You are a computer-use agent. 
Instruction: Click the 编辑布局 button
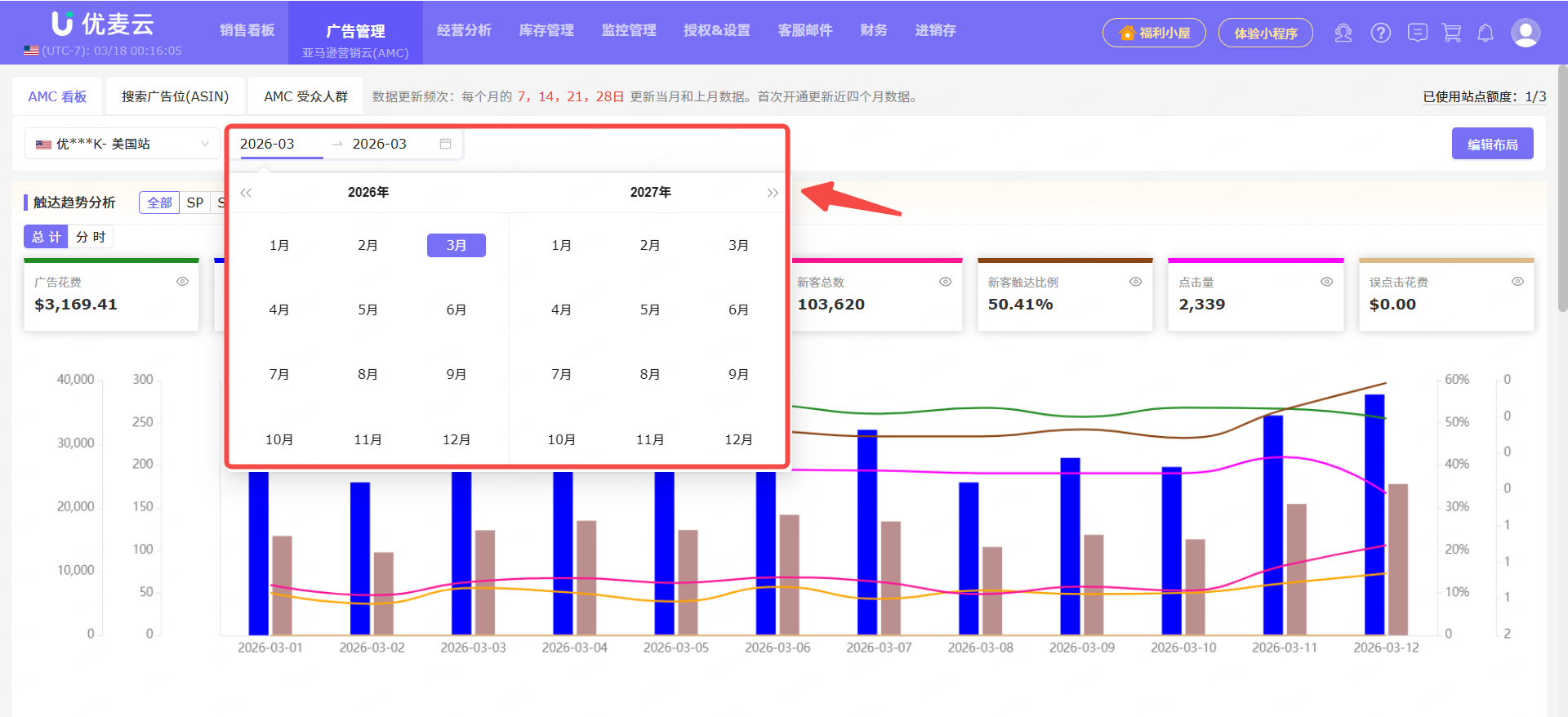pyautogui.click(x=1492, y=144)
